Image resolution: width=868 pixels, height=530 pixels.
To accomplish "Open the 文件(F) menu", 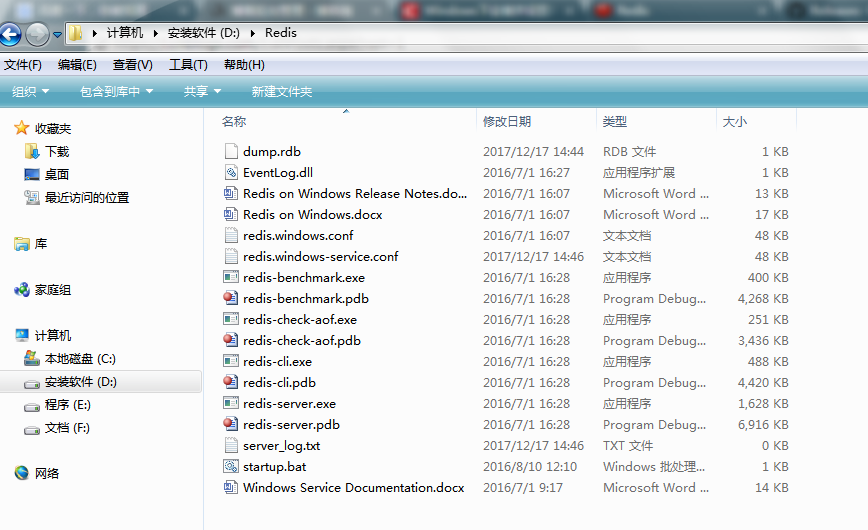I will [23, 65].
